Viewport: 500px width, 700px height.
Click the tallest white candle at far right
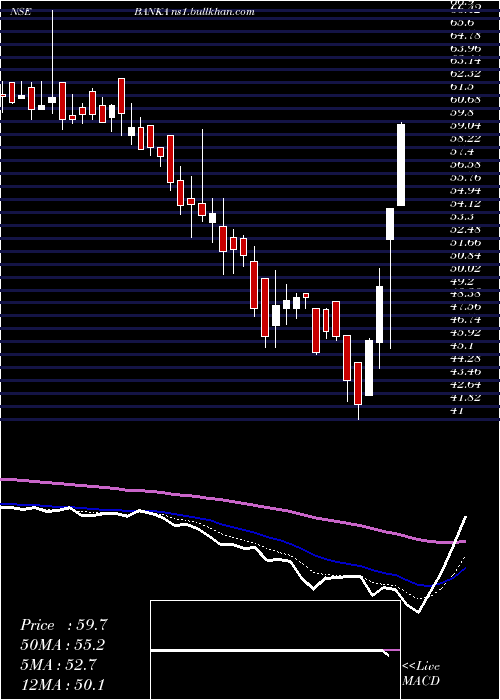coord(401,165)
